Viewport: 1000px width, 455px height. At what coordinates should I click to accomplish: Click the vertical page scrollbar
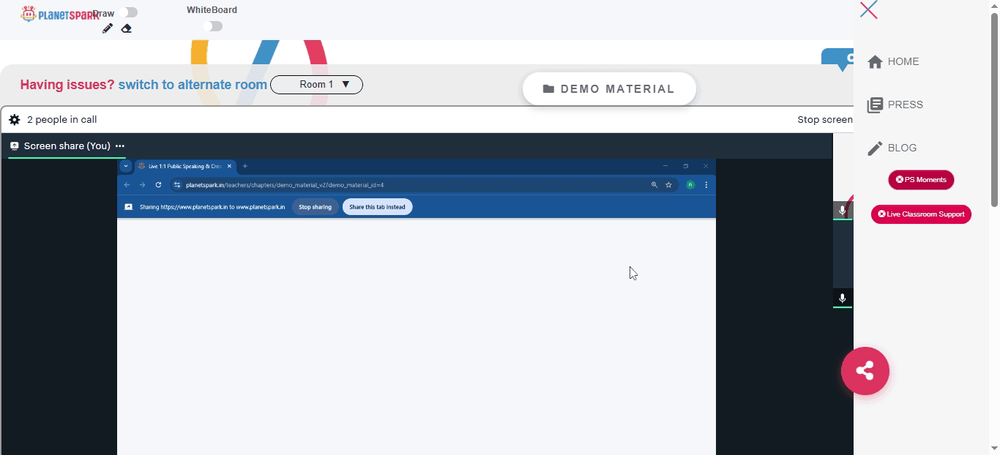click(994, 108)
